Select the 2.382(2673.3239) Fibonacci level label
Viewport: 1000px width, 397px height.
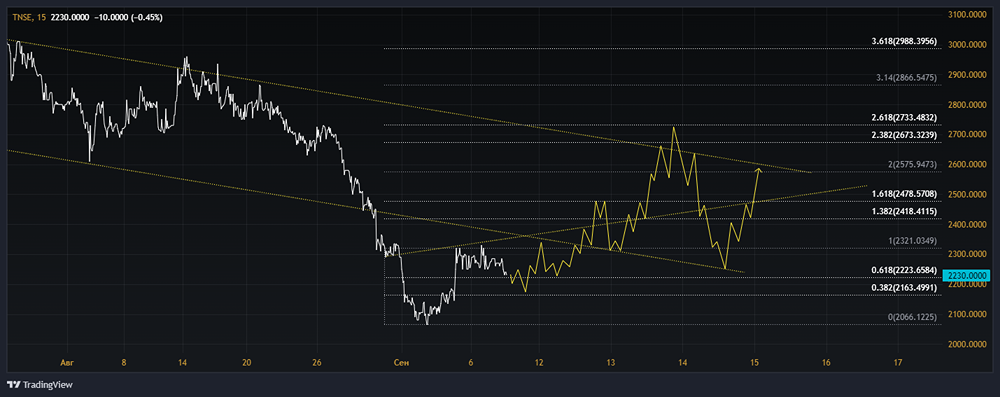(x=904, y=135)
